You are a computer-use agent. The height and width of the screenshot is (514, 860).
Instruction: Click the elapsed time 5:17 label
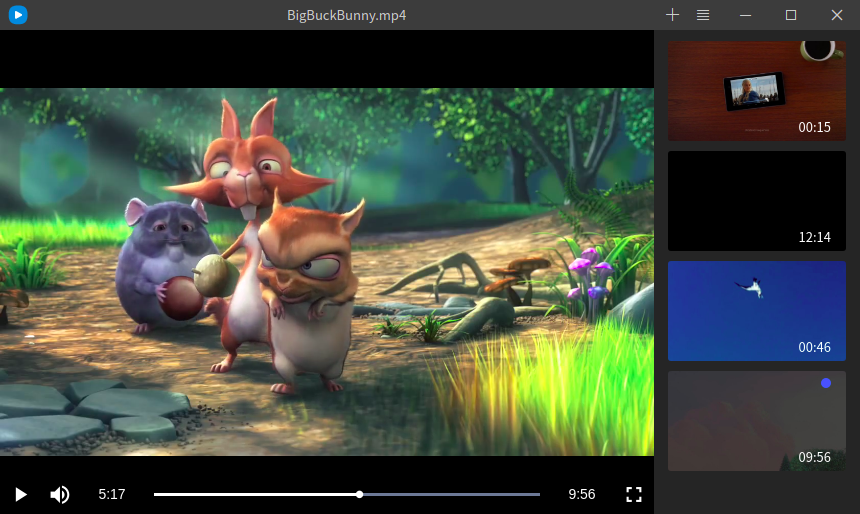click(112, 494)
